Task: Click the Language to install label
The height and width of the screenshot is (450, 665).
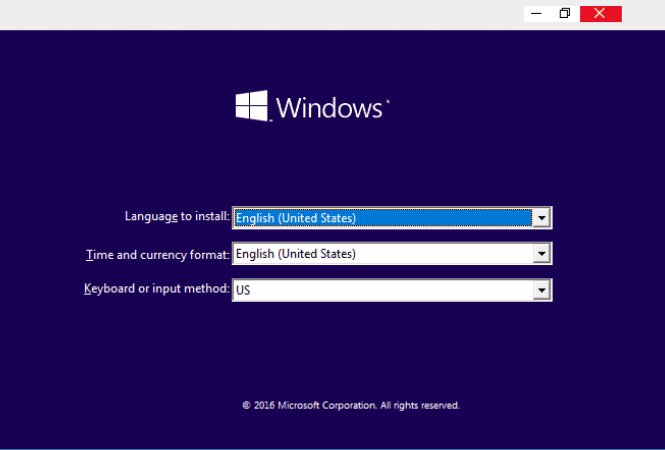Action: tap(177, 216)
